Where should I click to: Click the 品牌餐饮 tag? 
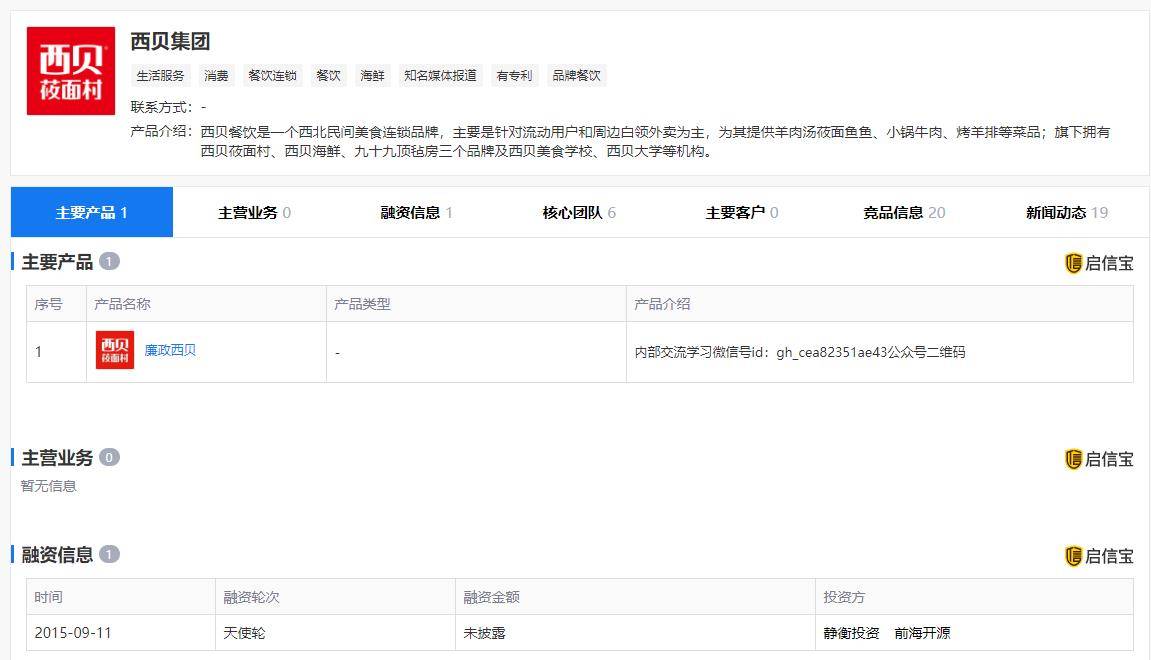(576, 76)
